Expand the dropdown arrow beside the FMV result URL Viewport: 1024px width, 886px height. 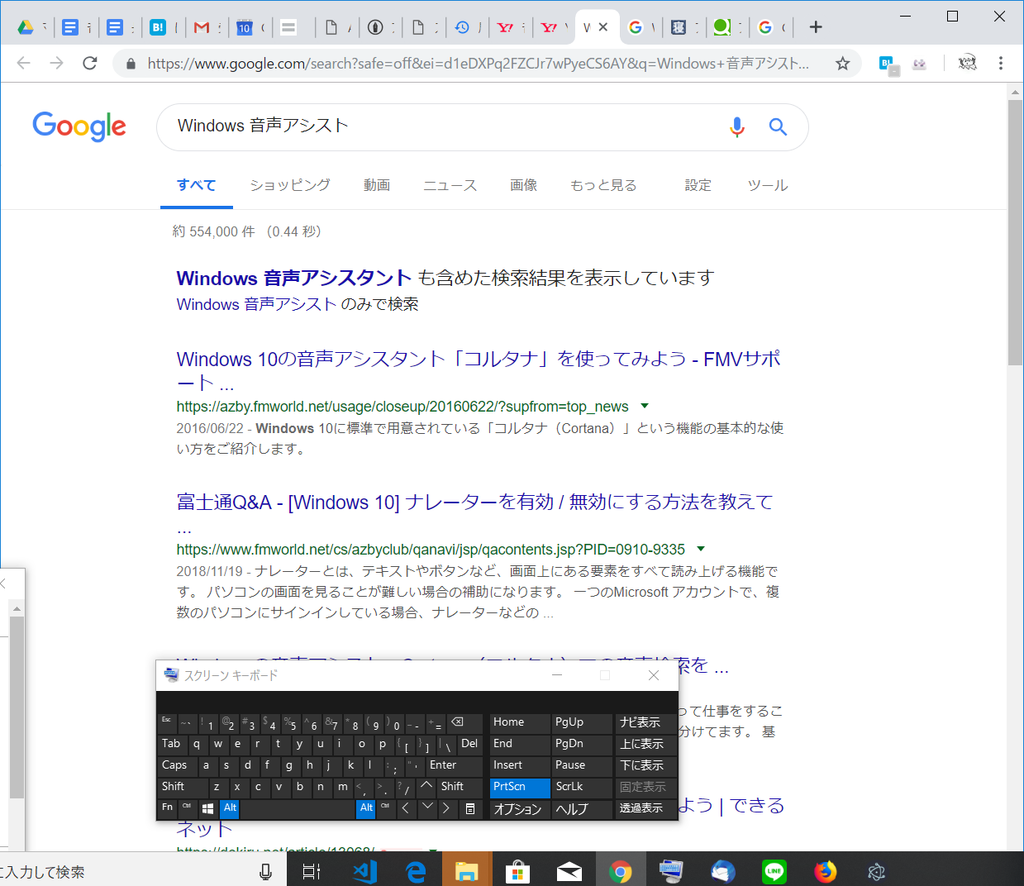click(x=645, y=406)
